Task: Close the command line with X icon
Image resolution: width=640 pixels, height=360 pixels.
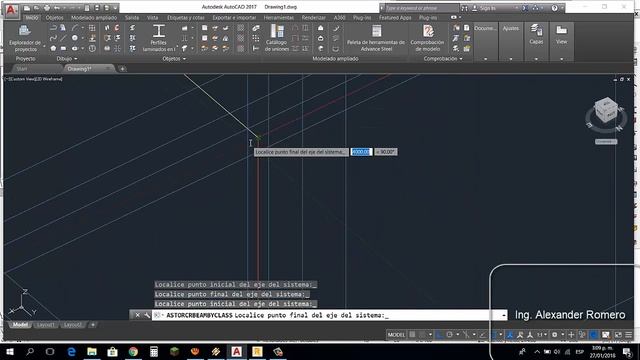Action: pyautogui.click(x=137, y=315)
